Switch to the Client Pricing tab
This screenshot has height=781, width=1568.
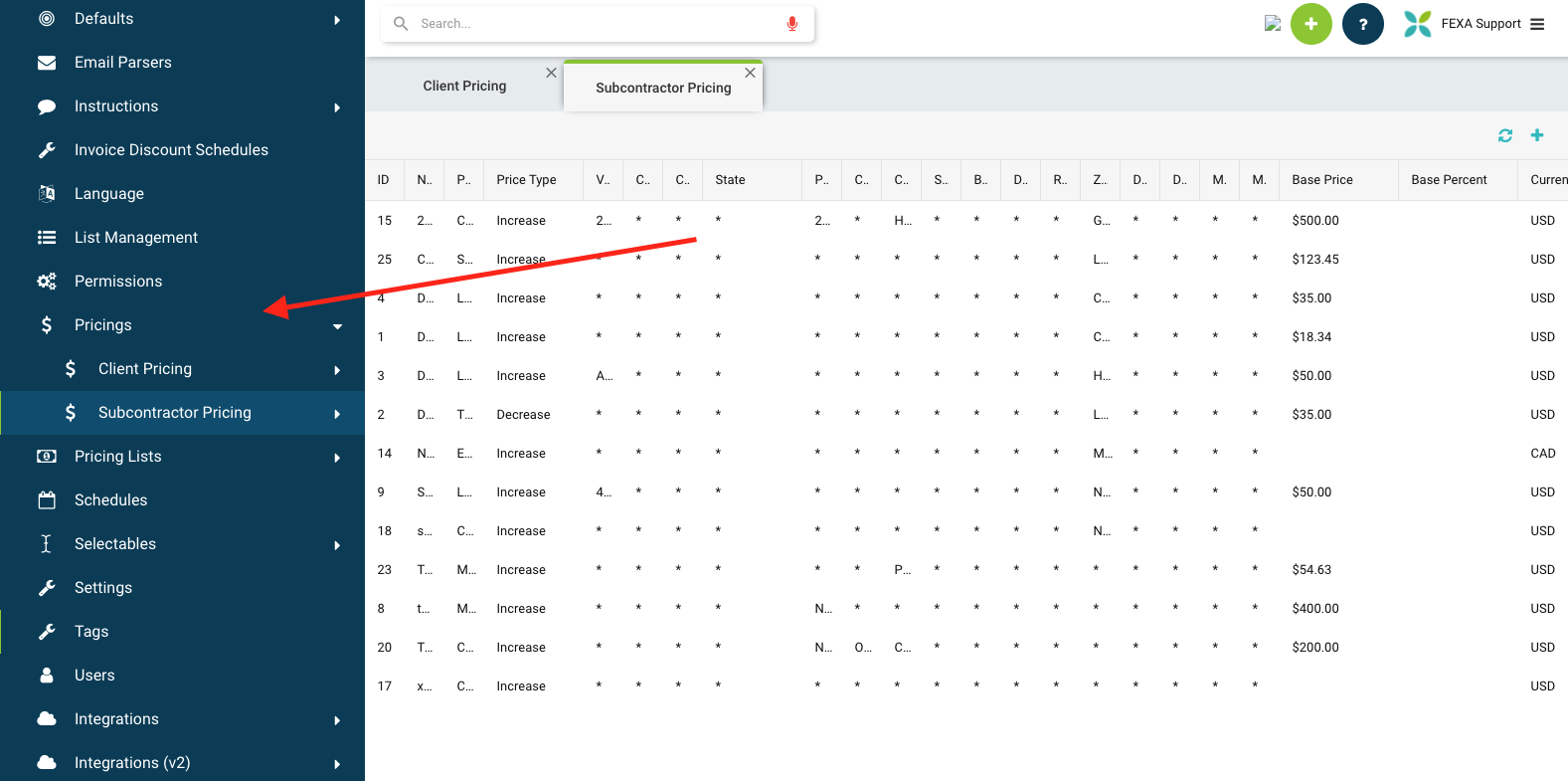pos(464,87)
